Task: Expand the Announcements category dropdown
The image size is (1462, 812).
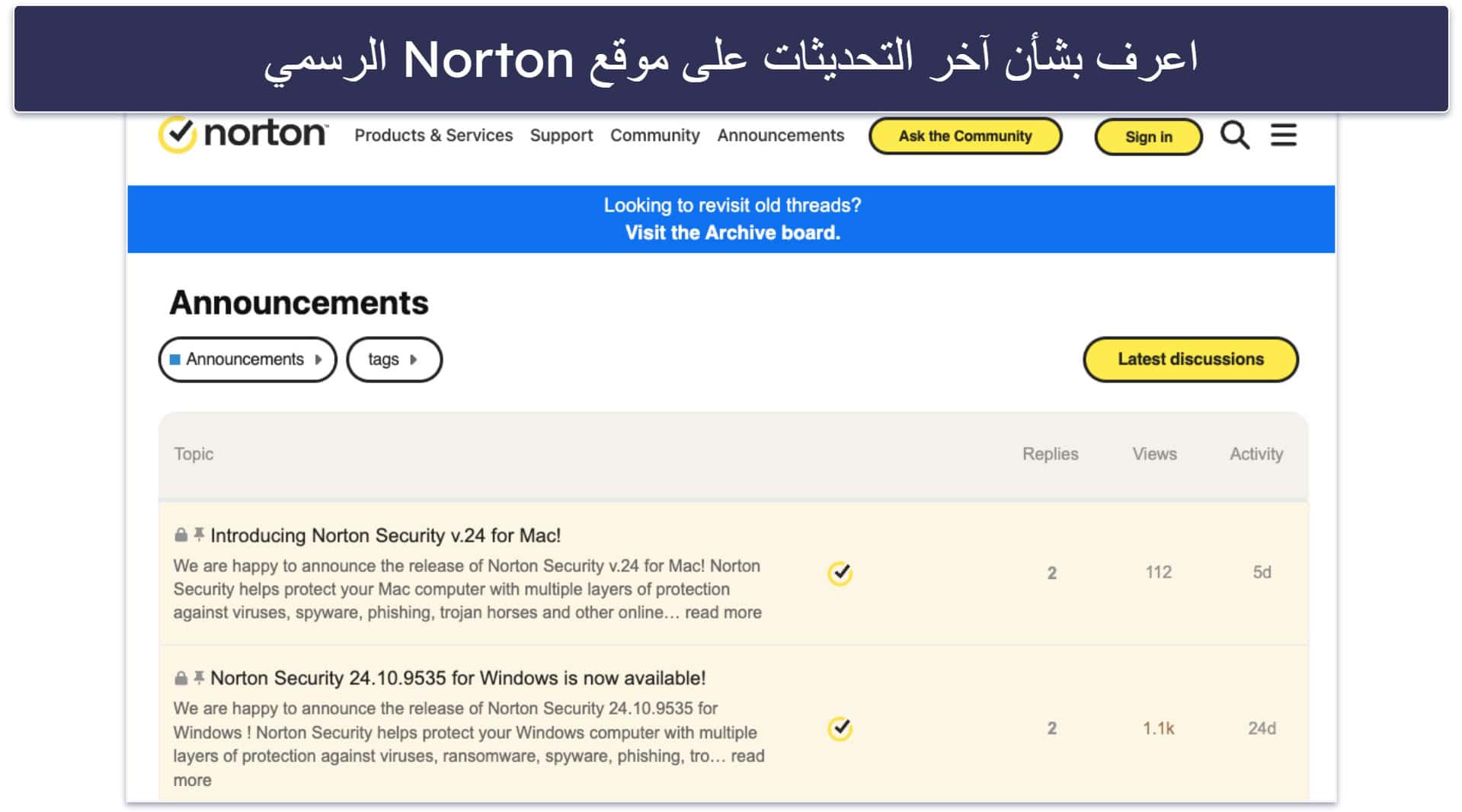Action: coord(248,360)
